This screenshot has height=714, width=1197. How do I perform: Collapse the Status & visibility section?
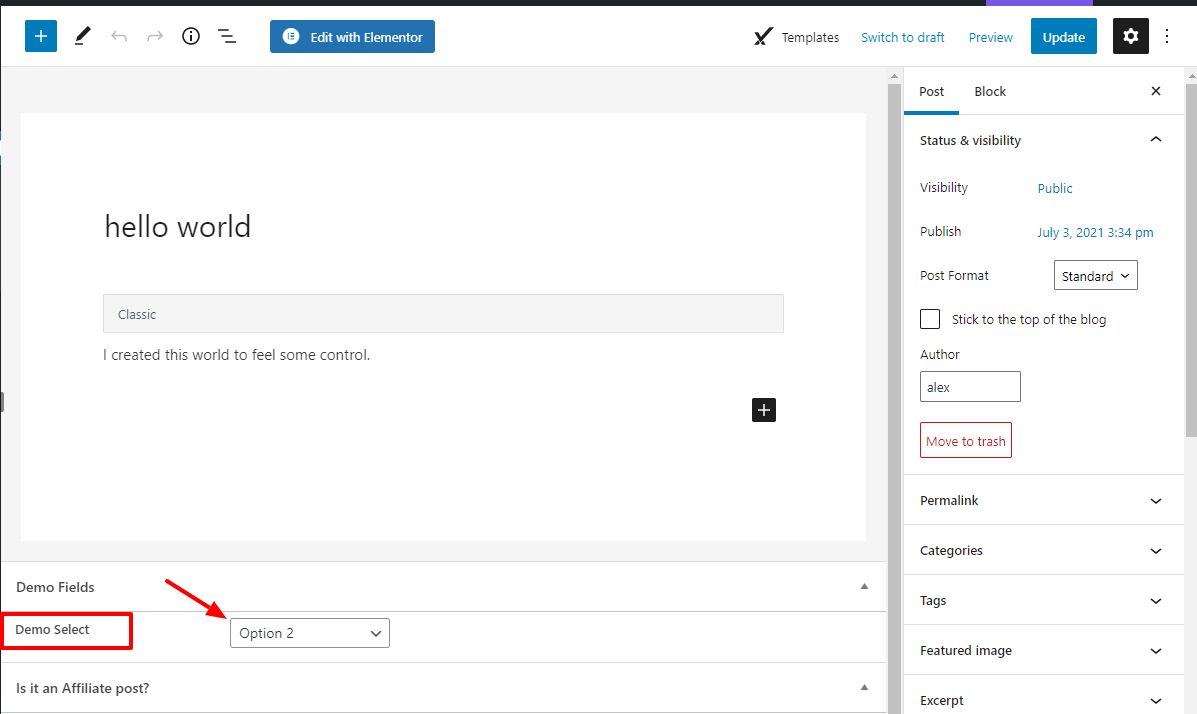(x=1156, y=140)
